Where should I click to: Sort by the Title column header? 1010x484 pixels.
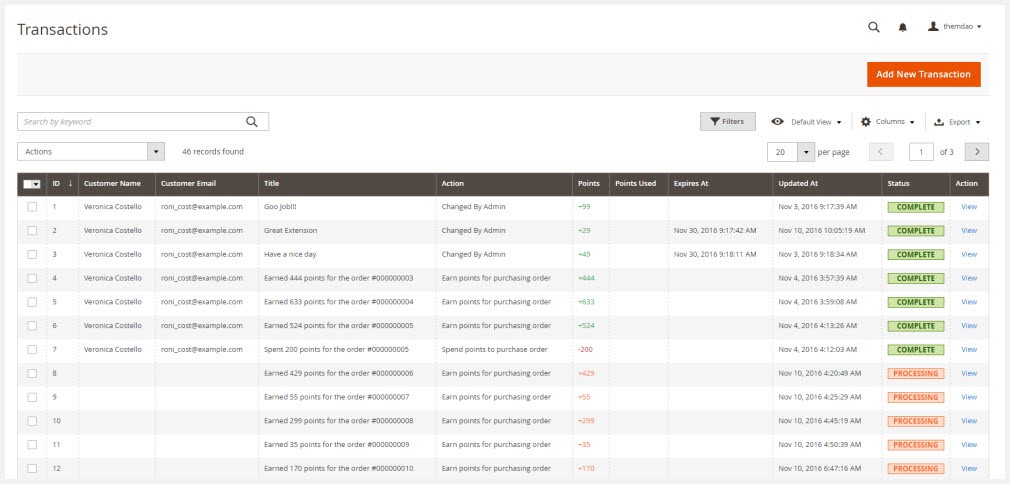pyautogui.click(x=347, y=184)
